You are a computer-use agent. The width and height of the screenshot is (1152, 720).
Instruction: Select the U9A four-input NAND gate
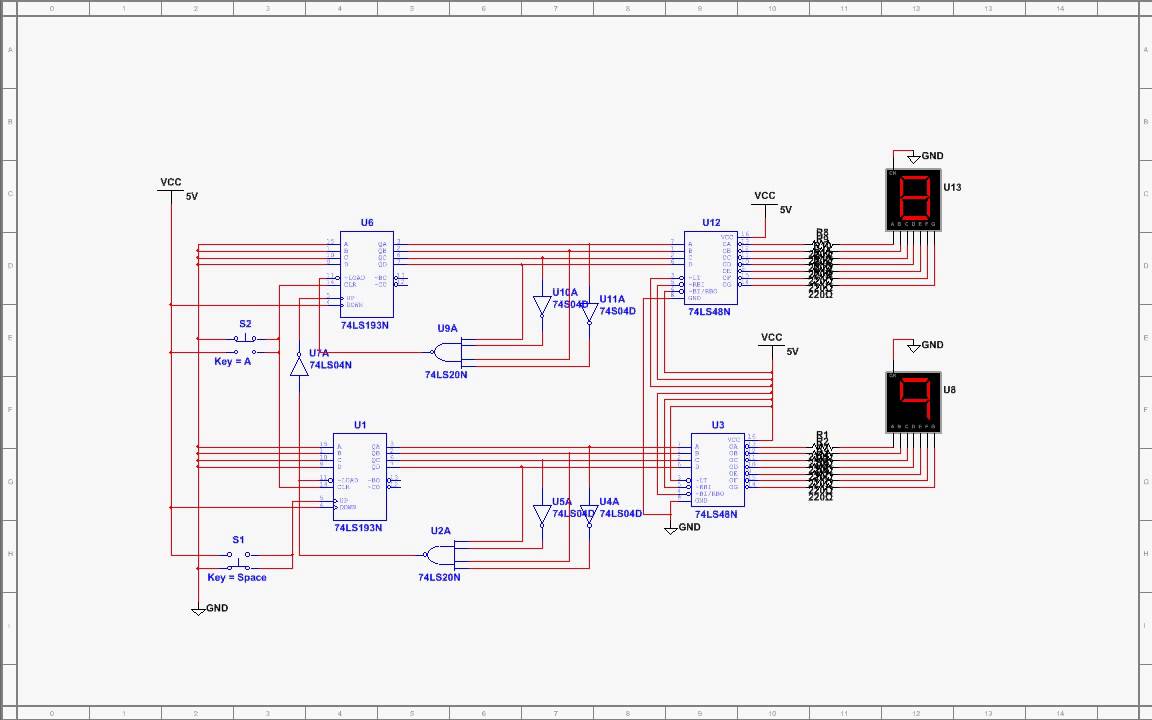pyautogui.click(x=447, y=353)
